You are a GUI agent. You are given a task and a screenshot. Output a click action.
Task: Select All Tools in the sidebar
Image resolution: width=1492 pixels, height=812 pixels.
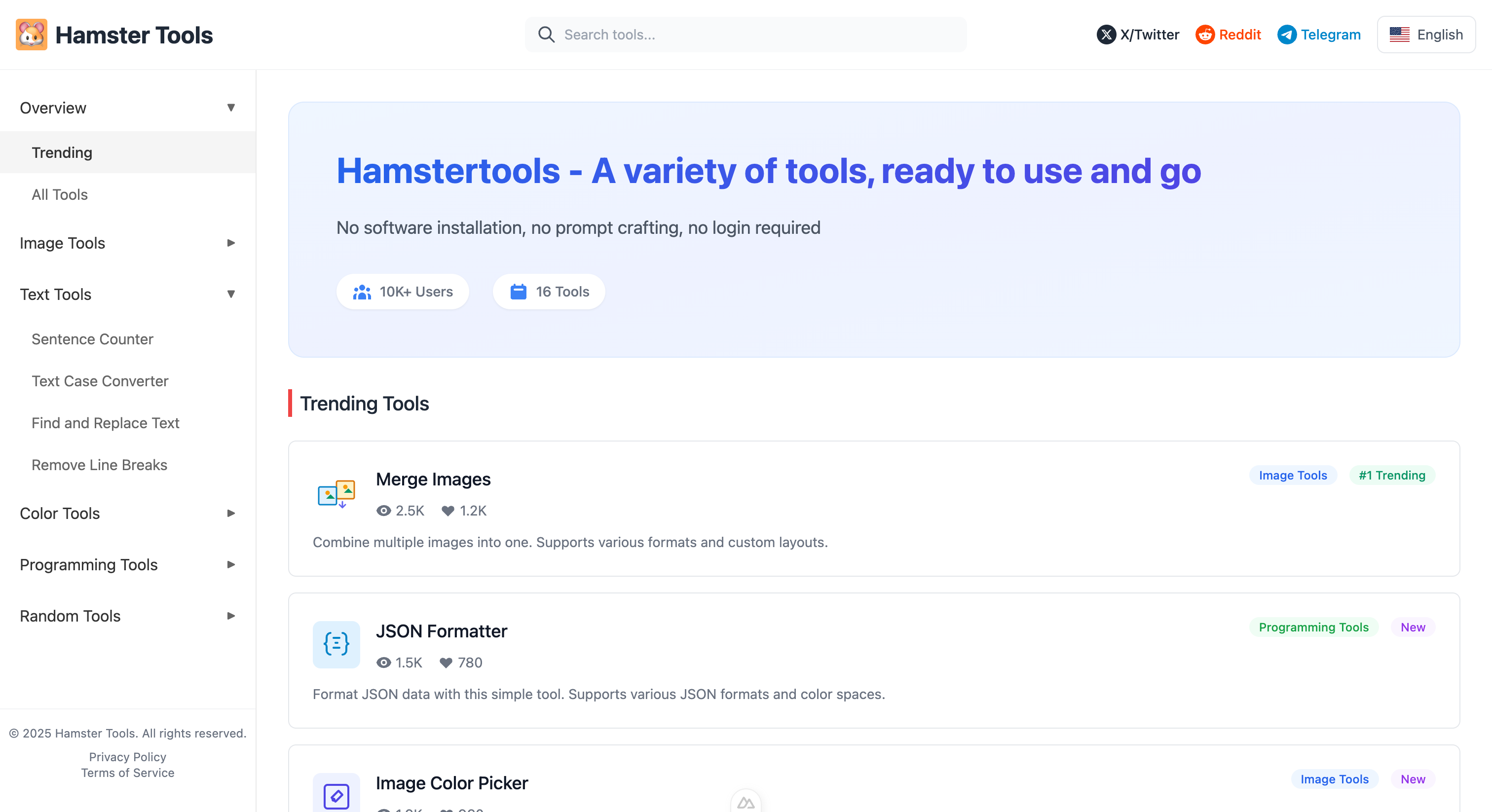[127, 194]
